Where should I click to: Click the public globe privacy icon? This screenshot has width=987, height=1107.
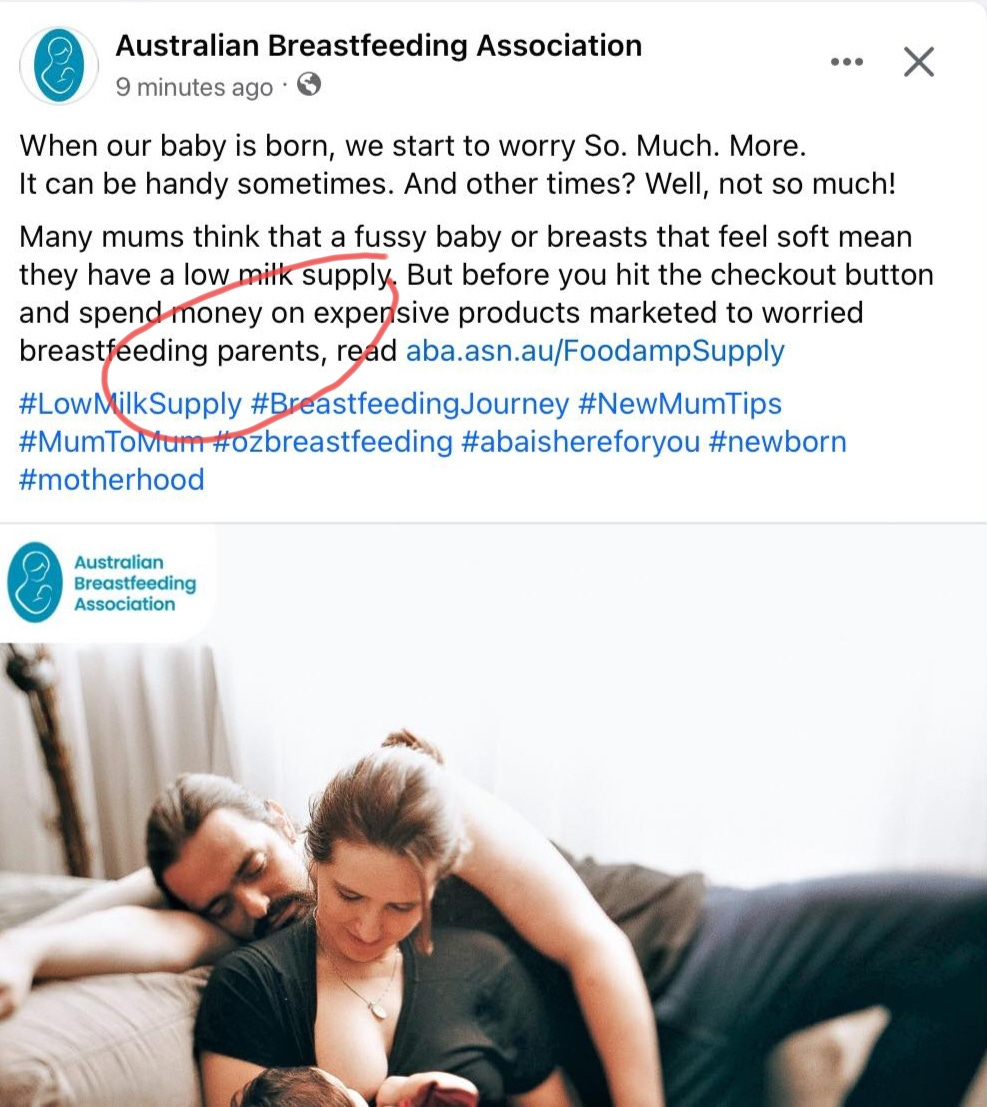(309, 85)
